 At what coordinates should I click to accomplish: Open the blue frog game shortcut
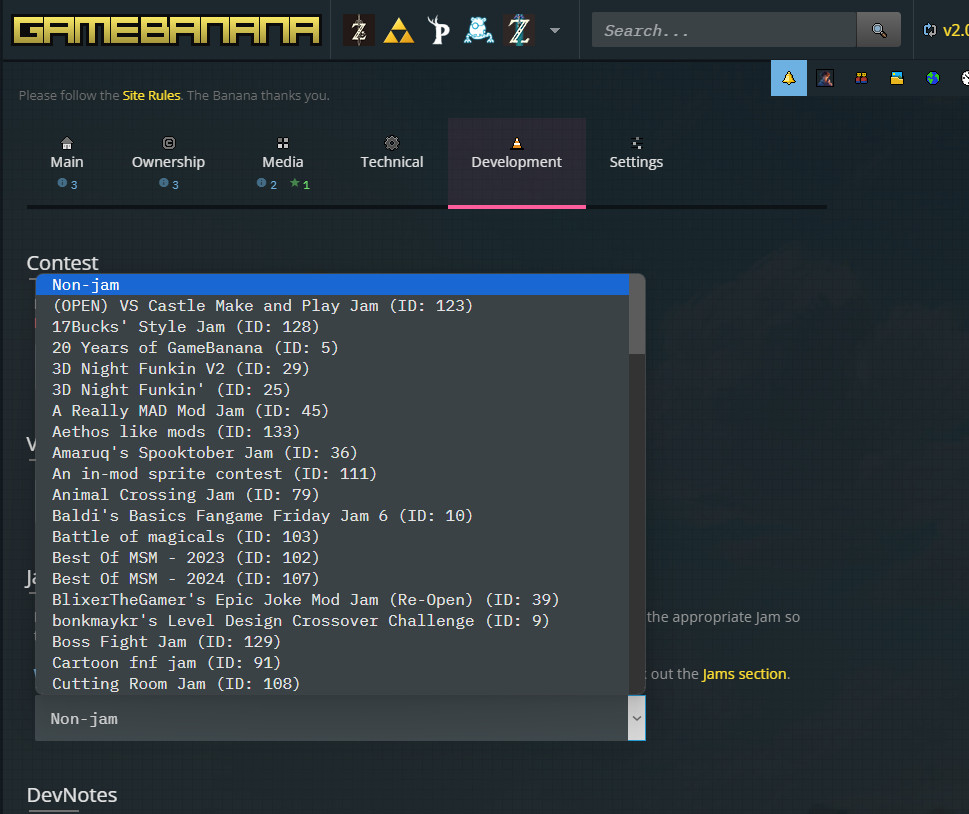479,30
